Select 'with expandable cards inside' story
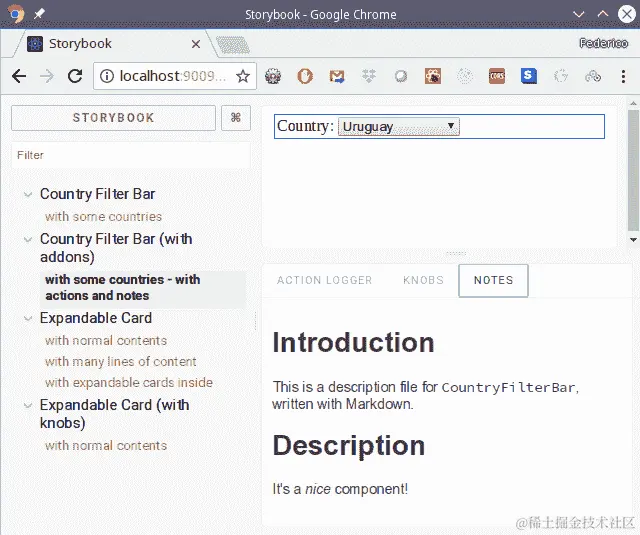Screen dimensions: 640x535 coord(129,383)
